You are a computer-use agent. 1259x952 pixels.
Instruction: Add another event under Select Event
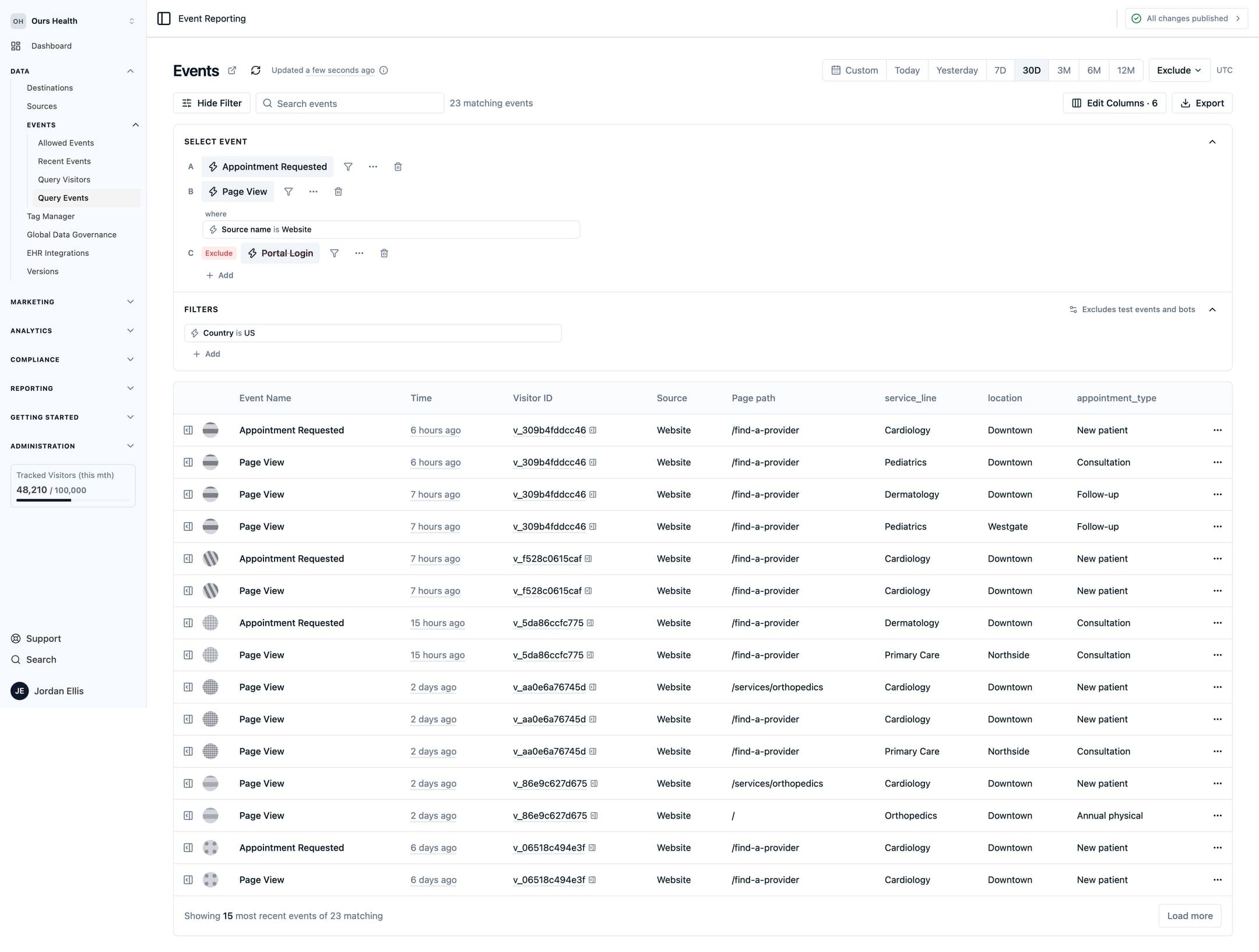tap(220, 276)
